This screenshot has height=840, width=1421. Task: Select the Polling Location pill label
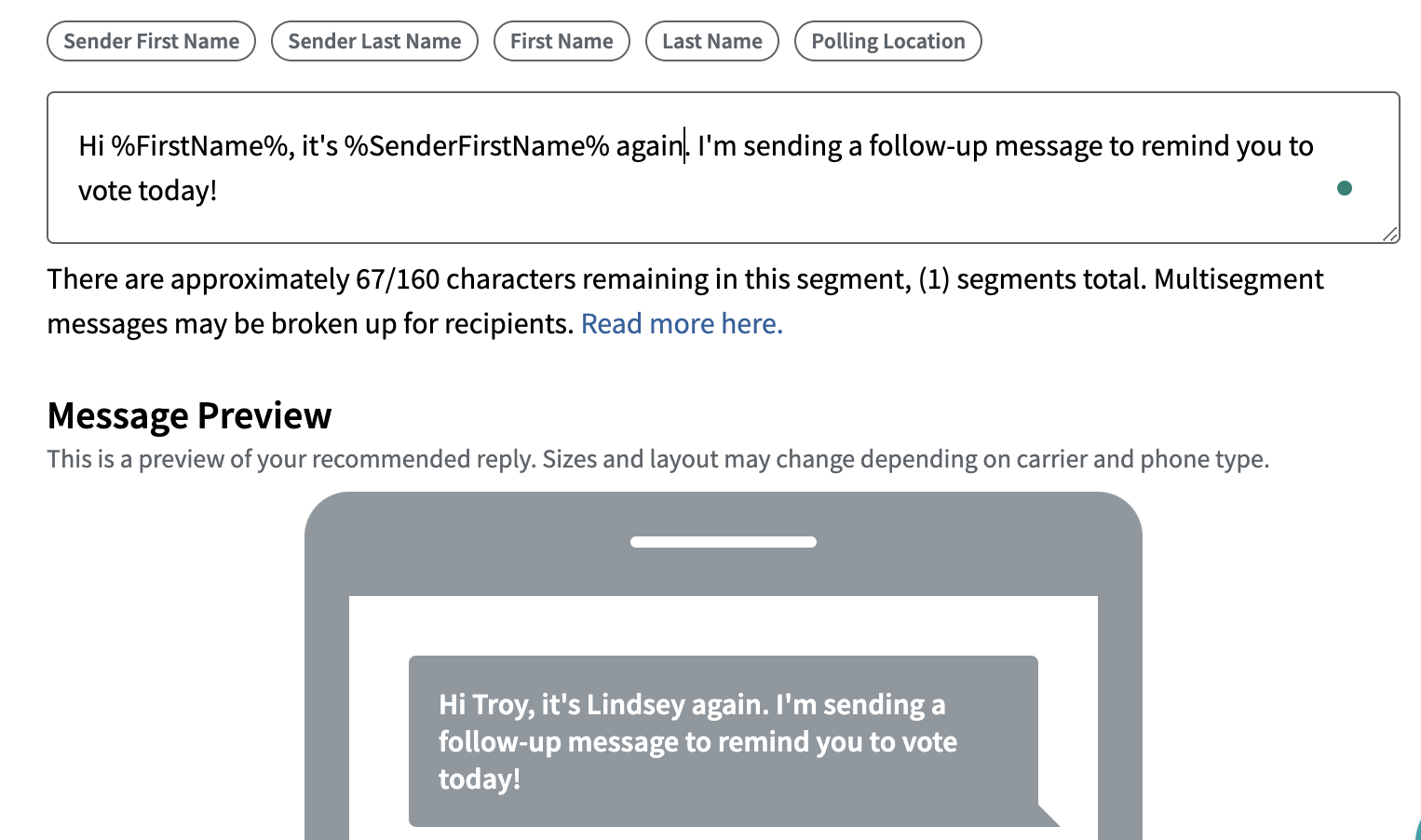click(887, 40)
